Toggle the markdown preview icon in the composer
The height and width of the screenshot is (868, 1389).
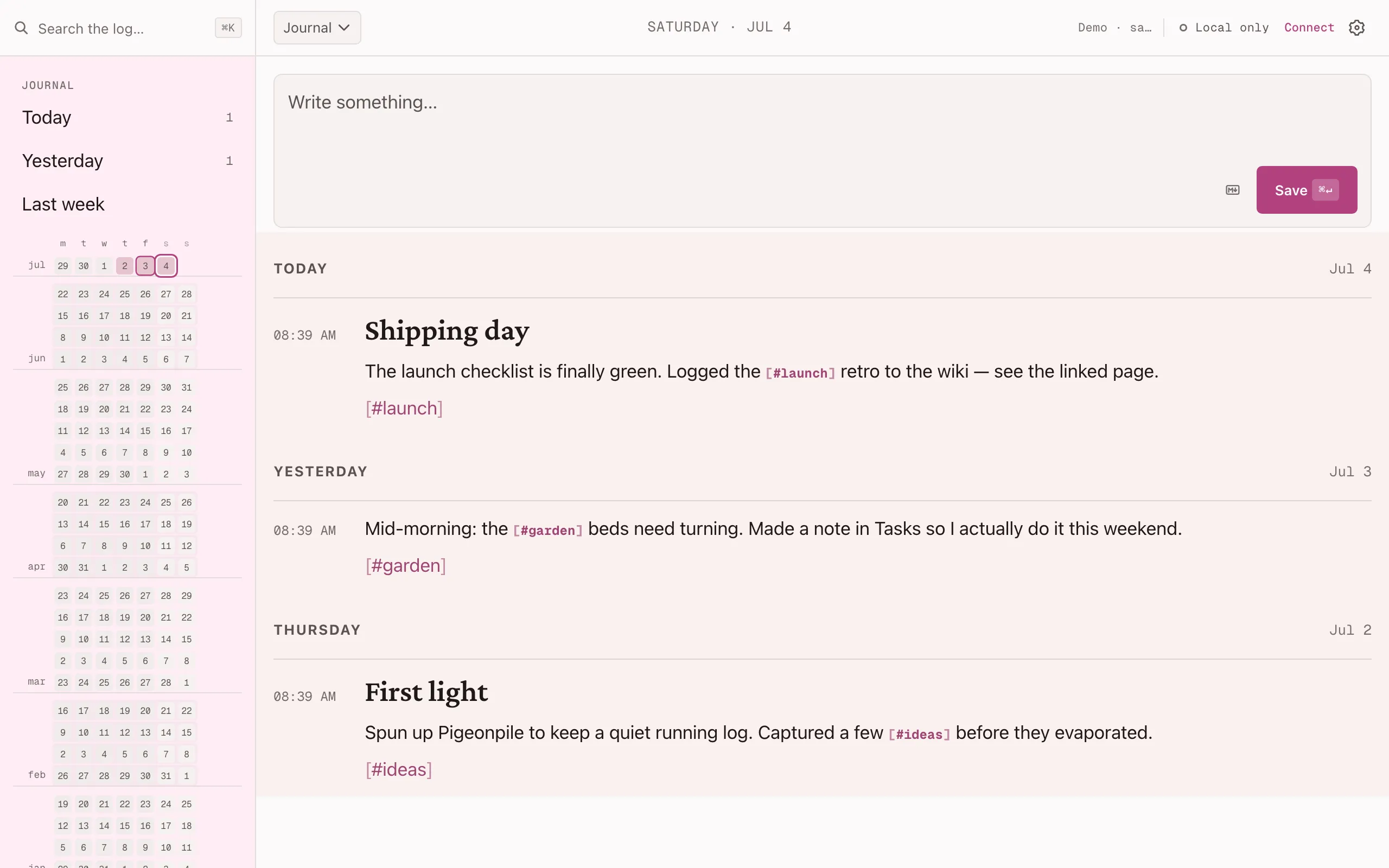point(1232,190)
